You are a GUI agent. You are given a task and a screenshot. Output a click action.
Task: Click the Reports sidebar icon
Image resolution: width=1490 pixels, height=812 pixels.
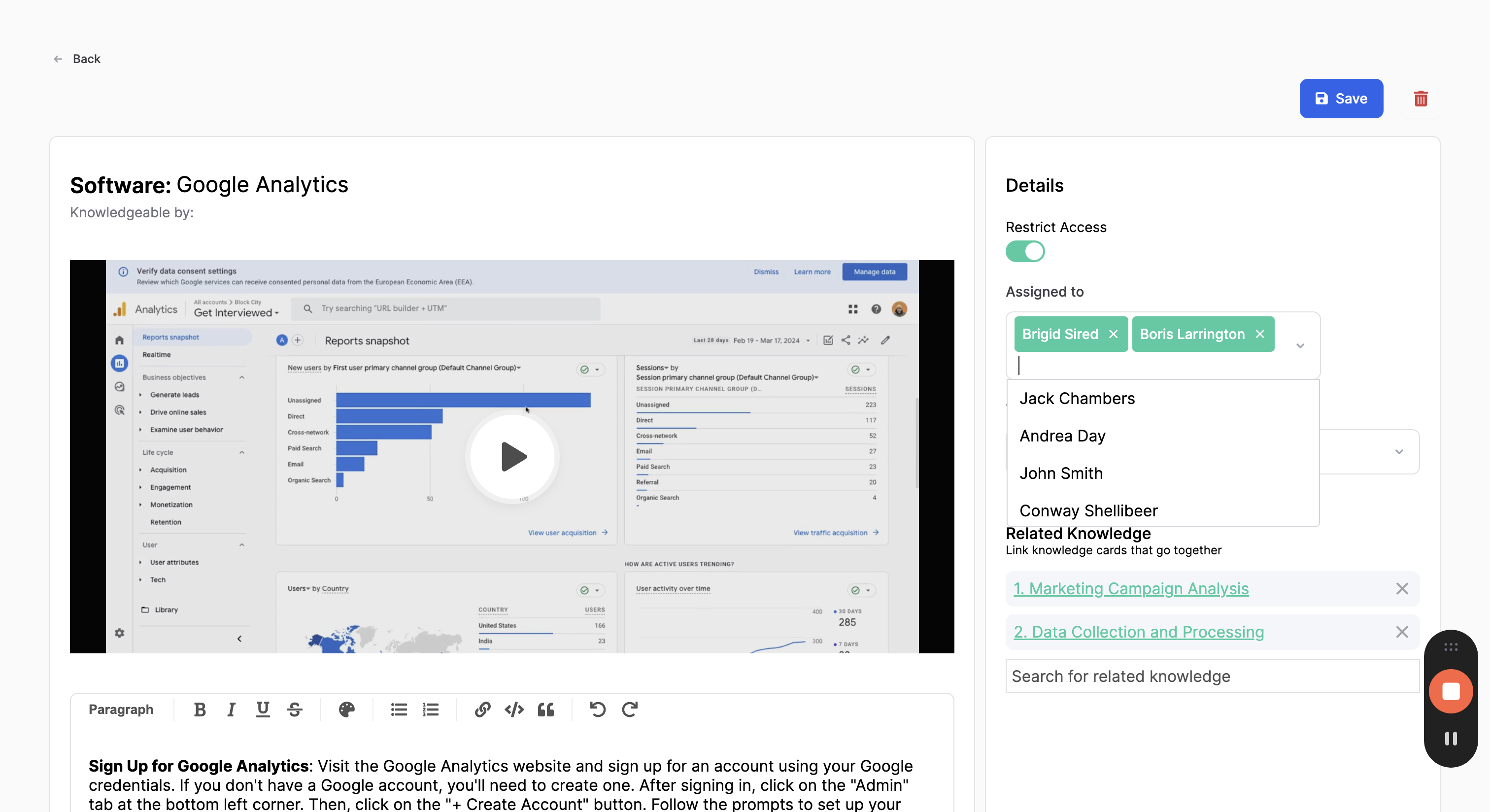coord(119,363)
